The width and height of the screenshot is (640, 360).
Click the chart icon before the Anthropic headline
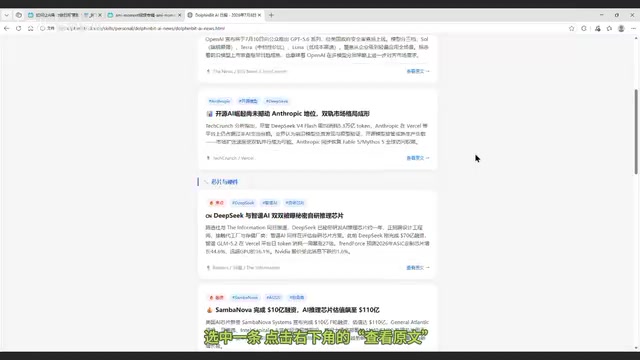tap(209, 114)
